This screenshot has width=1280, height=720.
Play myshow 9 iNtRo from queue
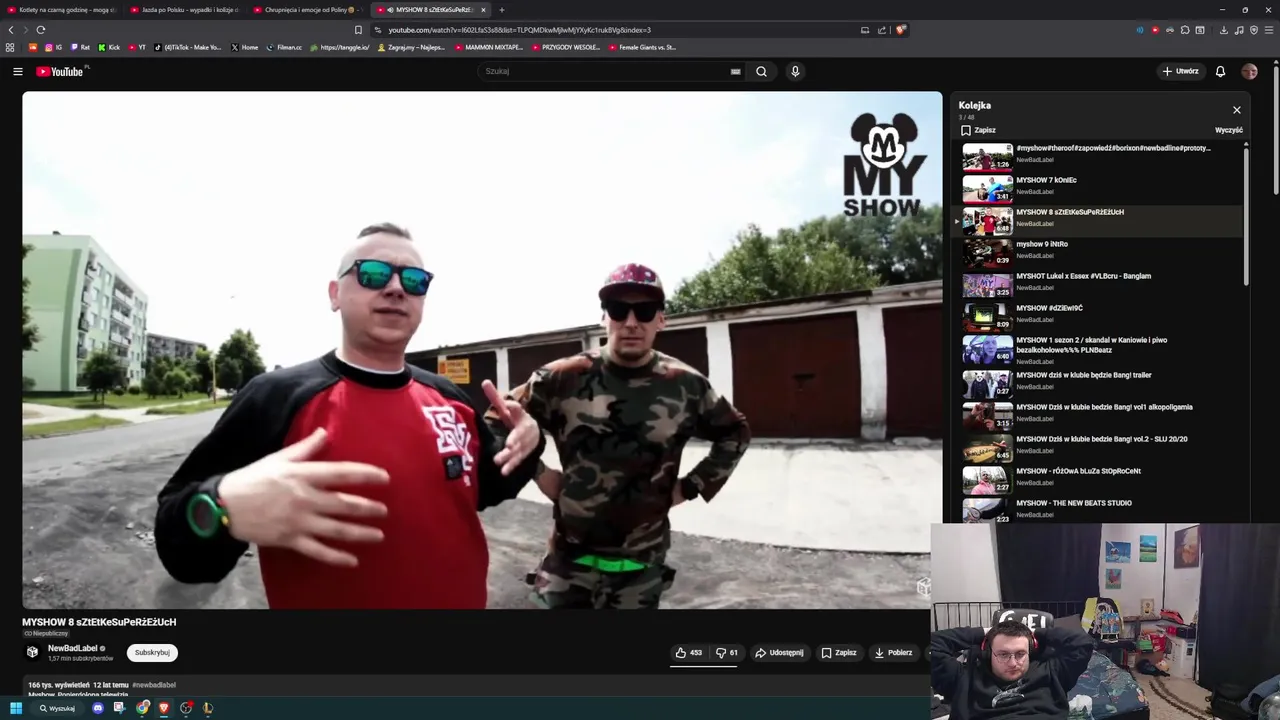click(1100, 251)
